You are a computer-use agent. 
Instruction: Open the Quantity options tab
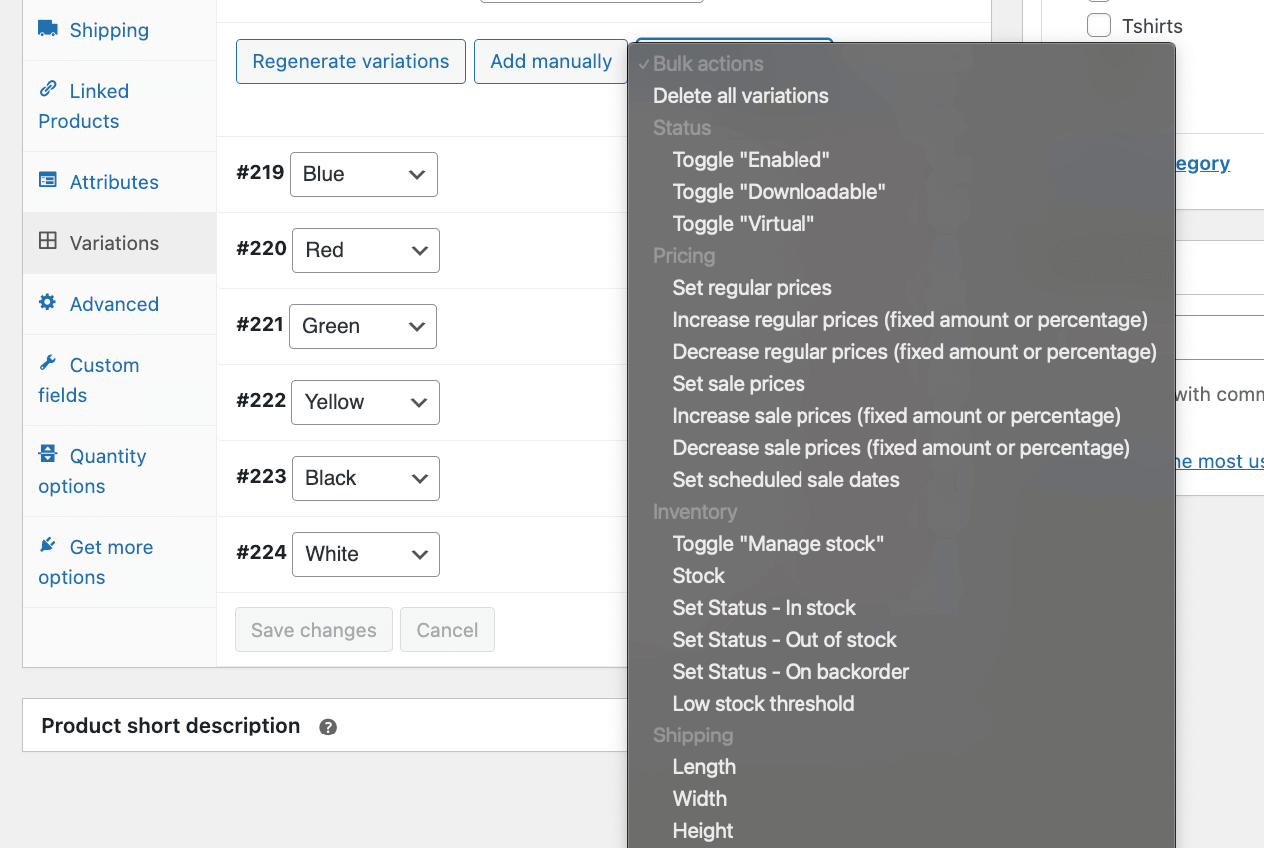click(119, 471)
